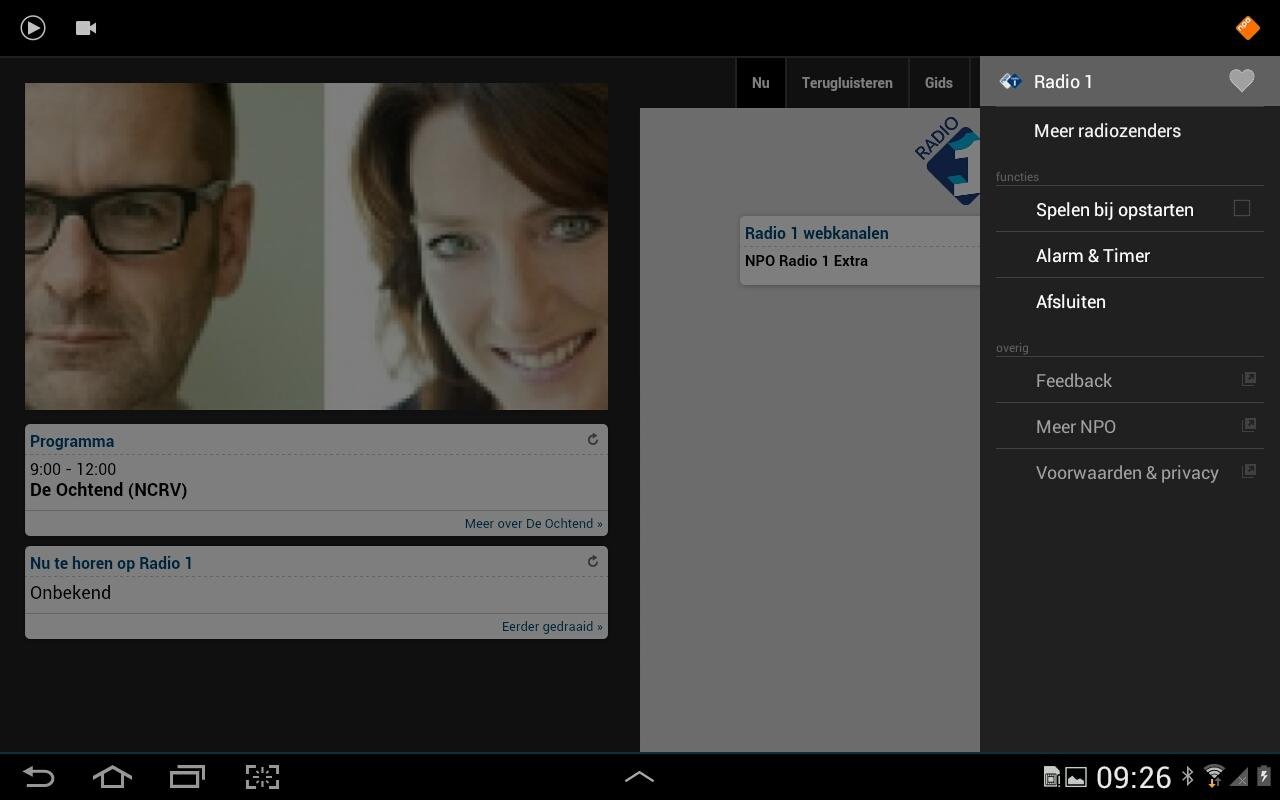Tap the Bluetooth status icon
The image size is (1280, 800).
[x=1188, y=777]
